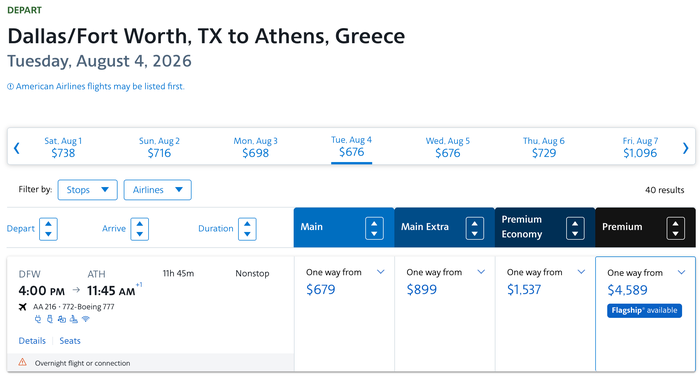This screenshot has height=377, width=700.
Task: Click the power outlet amenity icon
Action: coord(38,319)
